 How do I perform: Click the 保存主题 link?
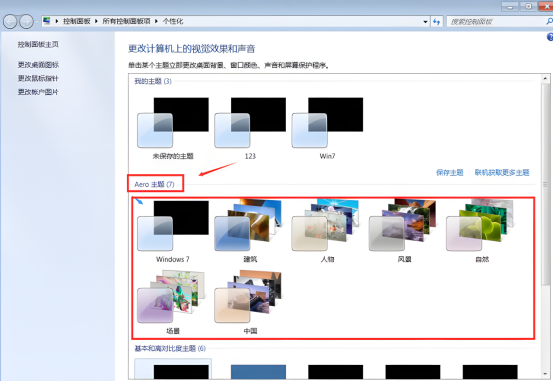(x=450, y=173)
